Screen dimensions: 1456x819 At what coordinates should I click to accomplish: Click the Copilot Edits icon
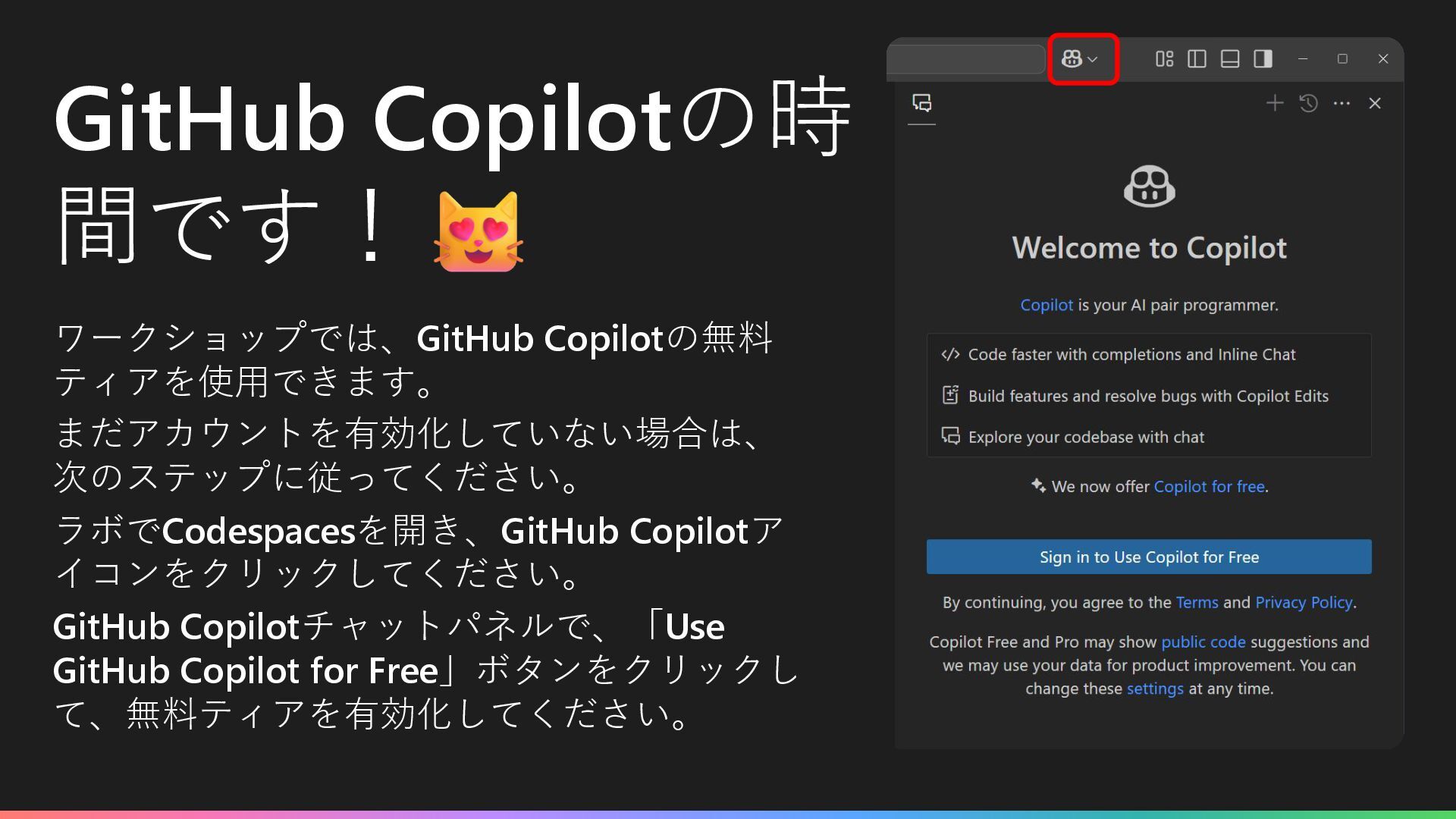[950, 395]
